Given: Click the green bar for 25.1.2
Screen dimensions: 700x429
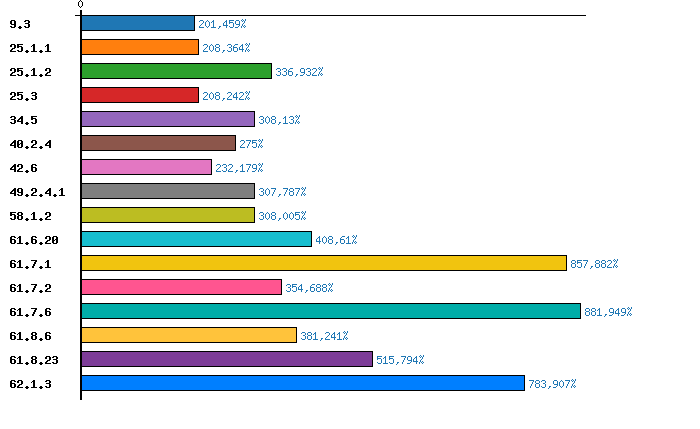Looking at the screenshot, I should point(176,71).
